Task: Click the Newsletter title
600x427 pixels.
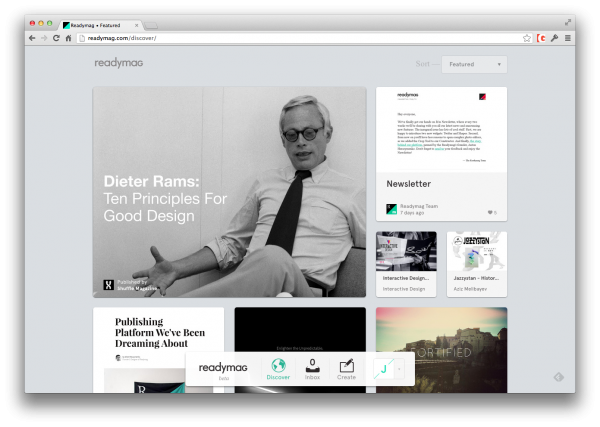Action: click(408, 184)
